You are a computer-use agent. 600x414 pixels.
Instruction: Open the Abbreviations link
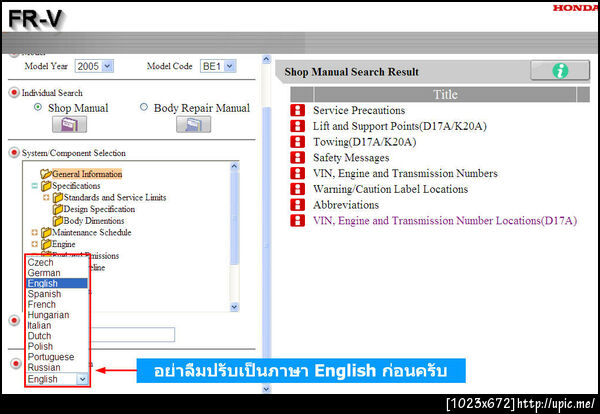pyautogui.click(x=346, y=205)
